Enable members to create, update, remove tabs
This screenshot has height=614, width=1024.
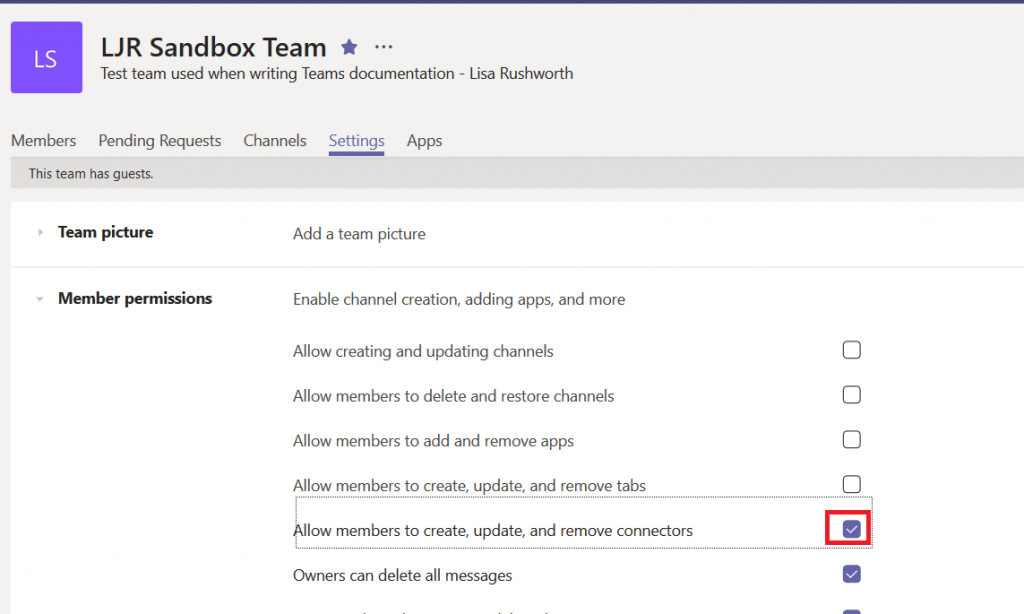click(x=852, y=485)
